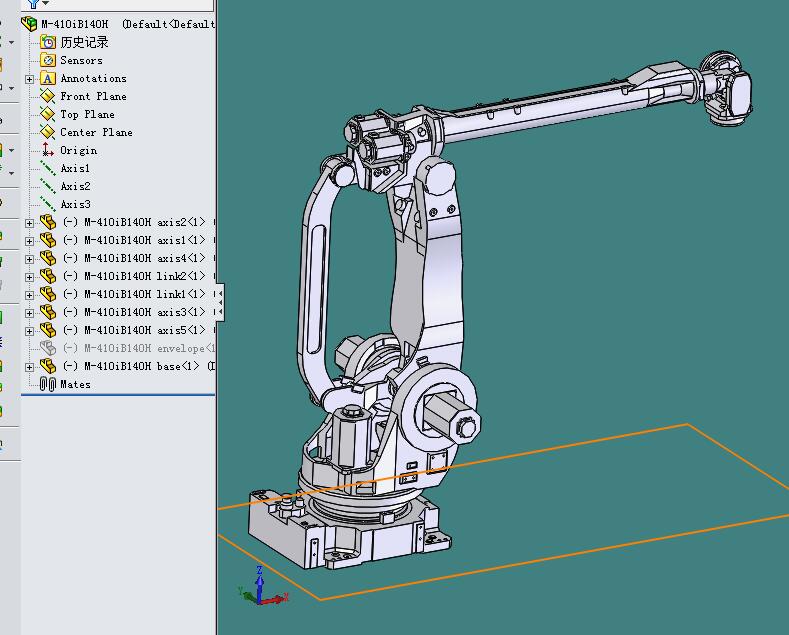Click the panel collapse handle on tree edge
789x635 pixels.
[220, 301]
